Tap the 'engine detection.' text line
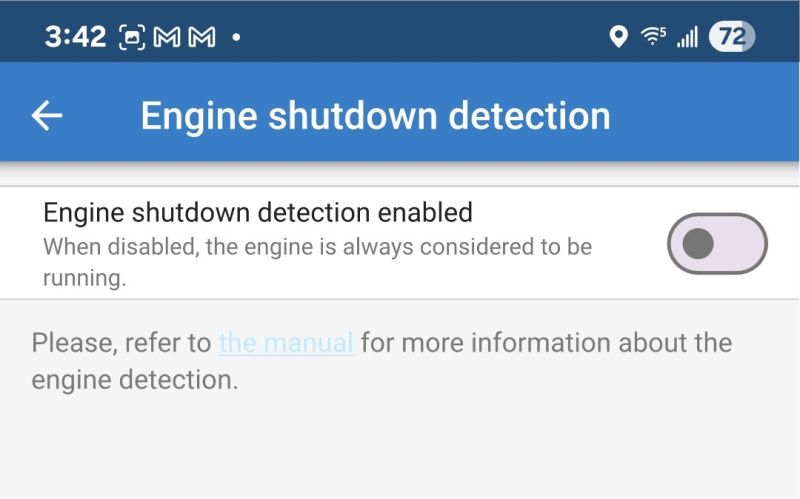 pos(135,380)
